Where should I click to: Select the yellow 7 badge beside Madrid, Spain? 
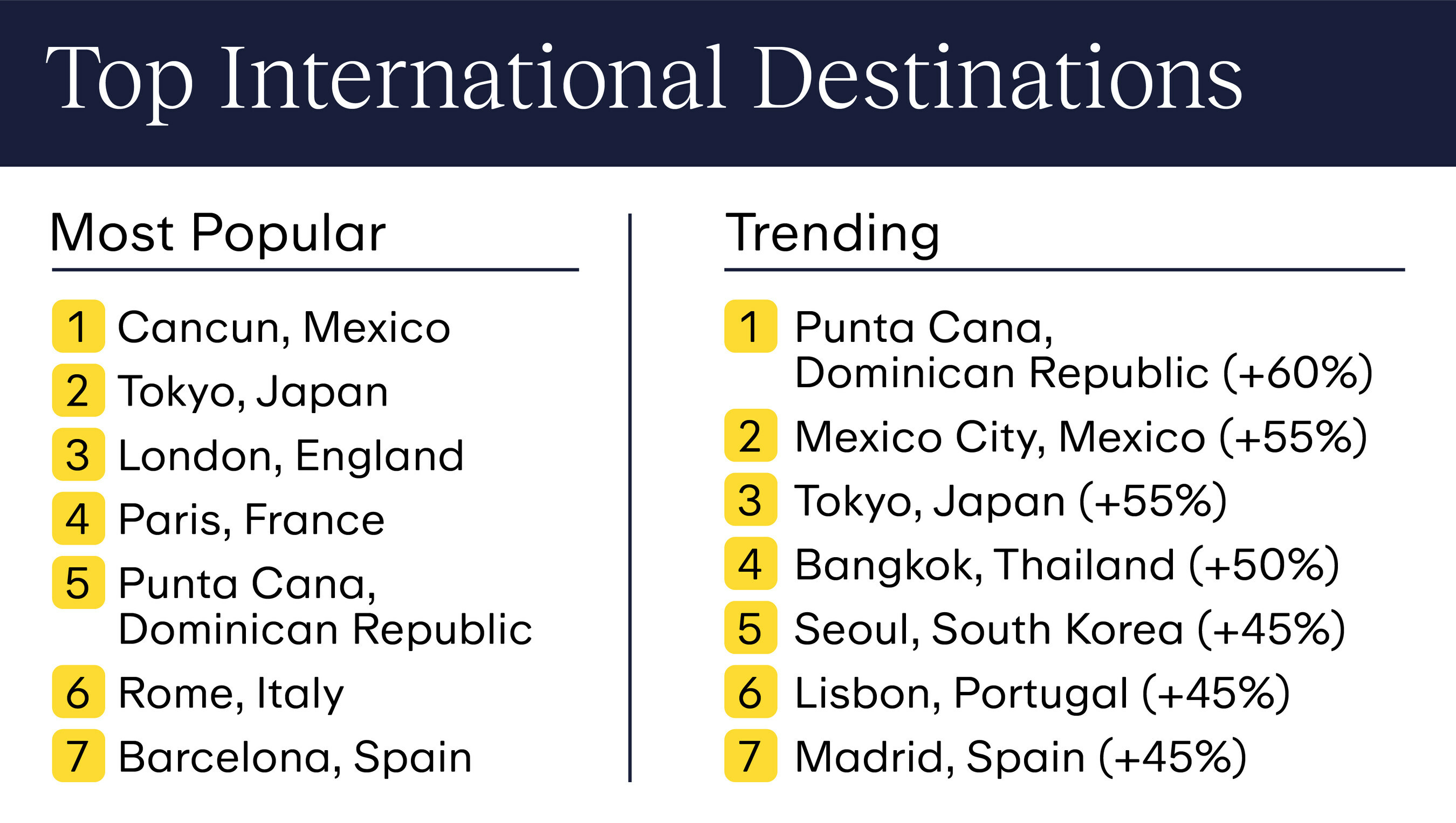pyautogui.click(x=750, y=756)
